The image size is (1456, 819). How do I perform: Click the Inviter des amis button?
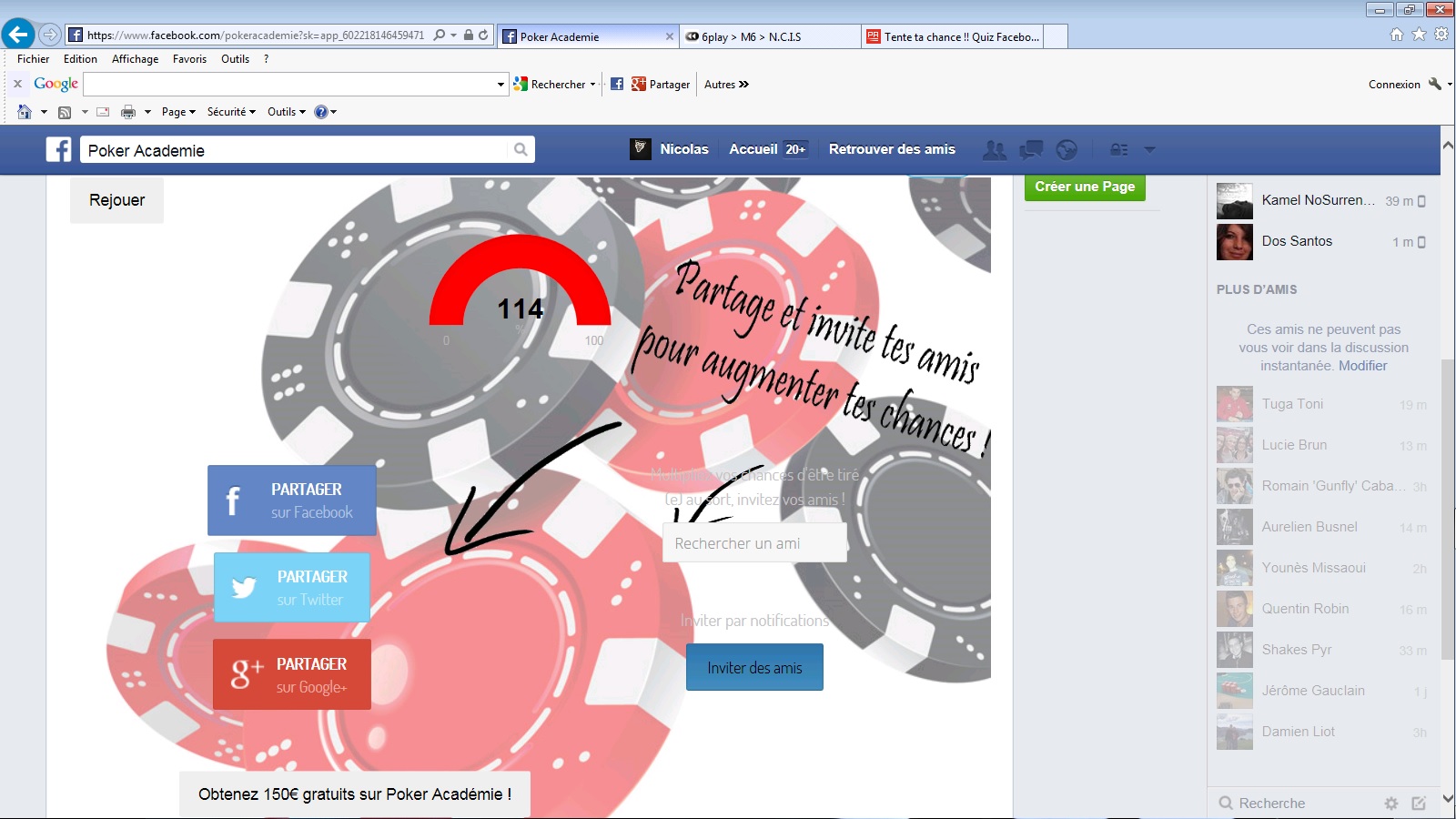click(x=754, y=667)
